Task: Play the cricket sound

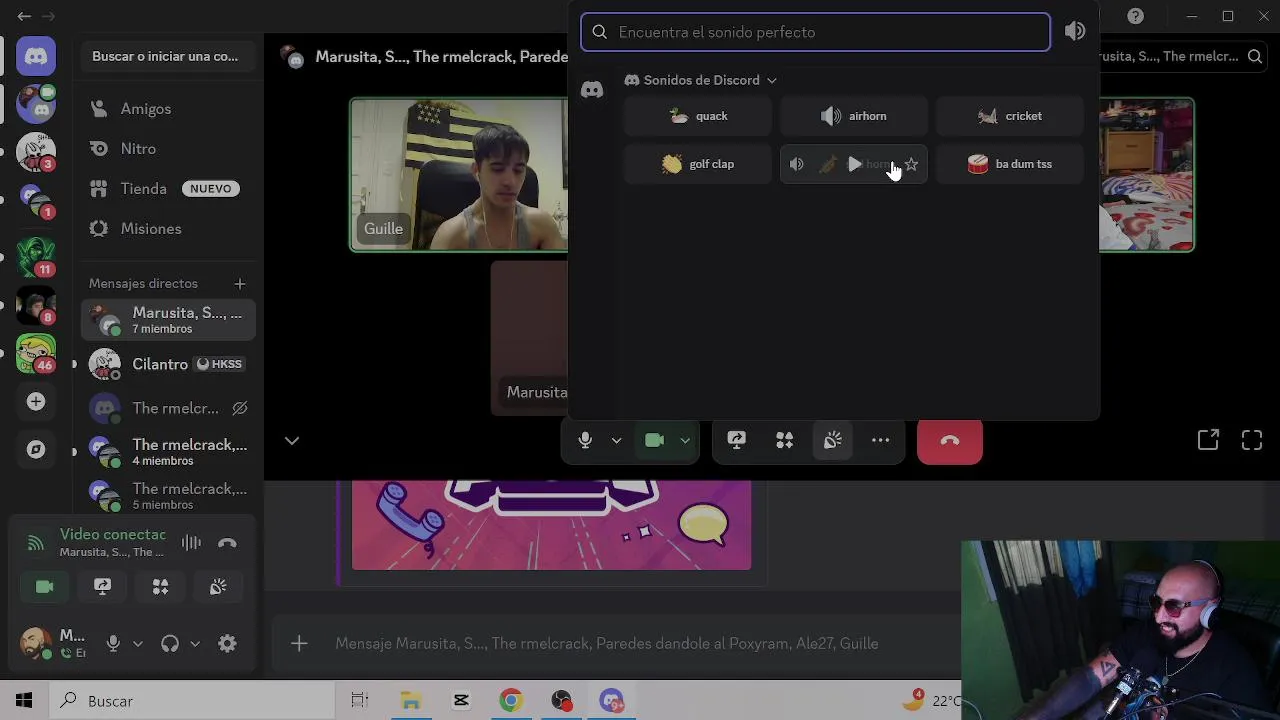Action: tap(1010, 116)
